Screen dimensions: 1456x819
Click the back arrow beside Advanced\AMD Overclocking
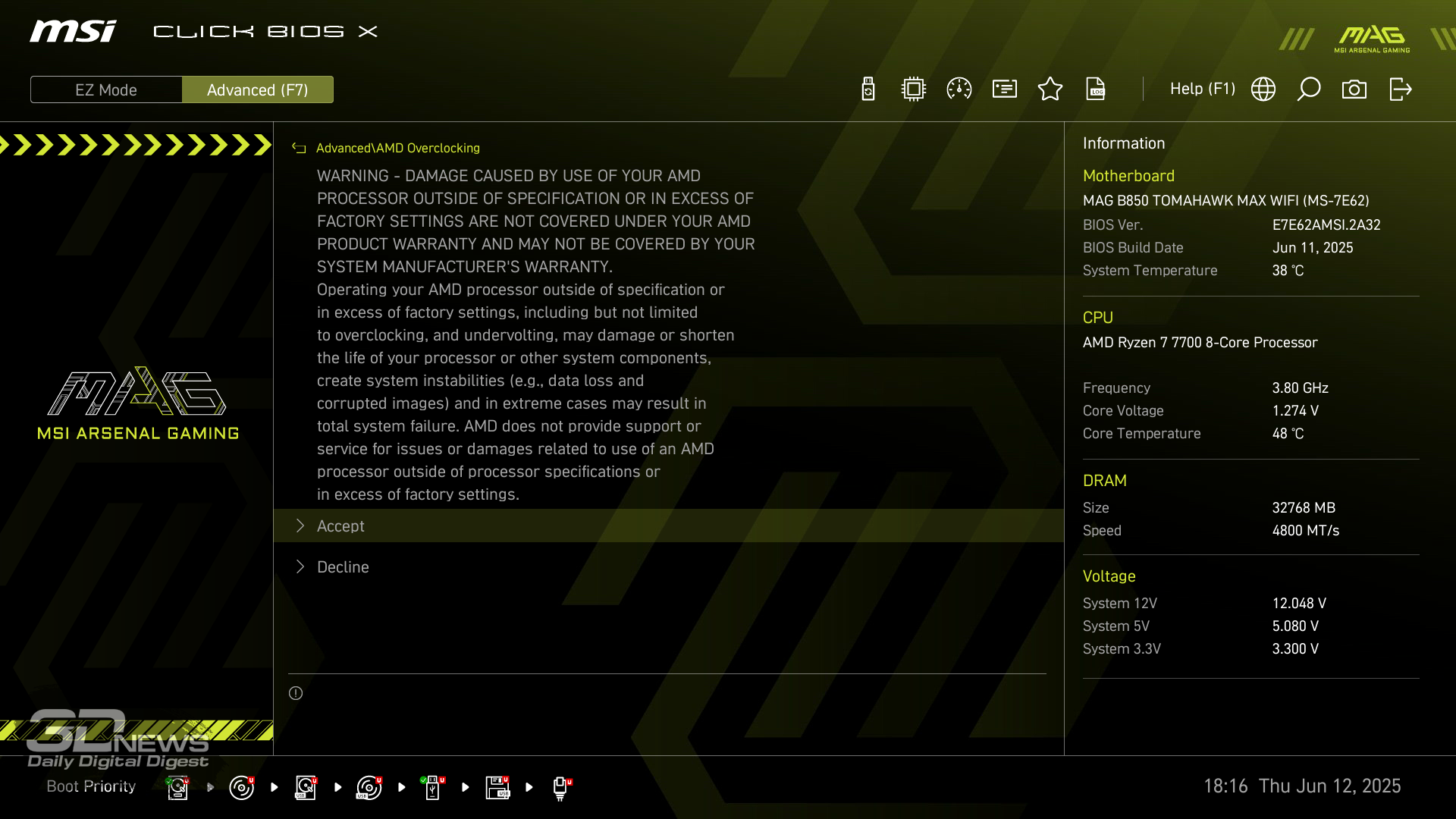299,148
